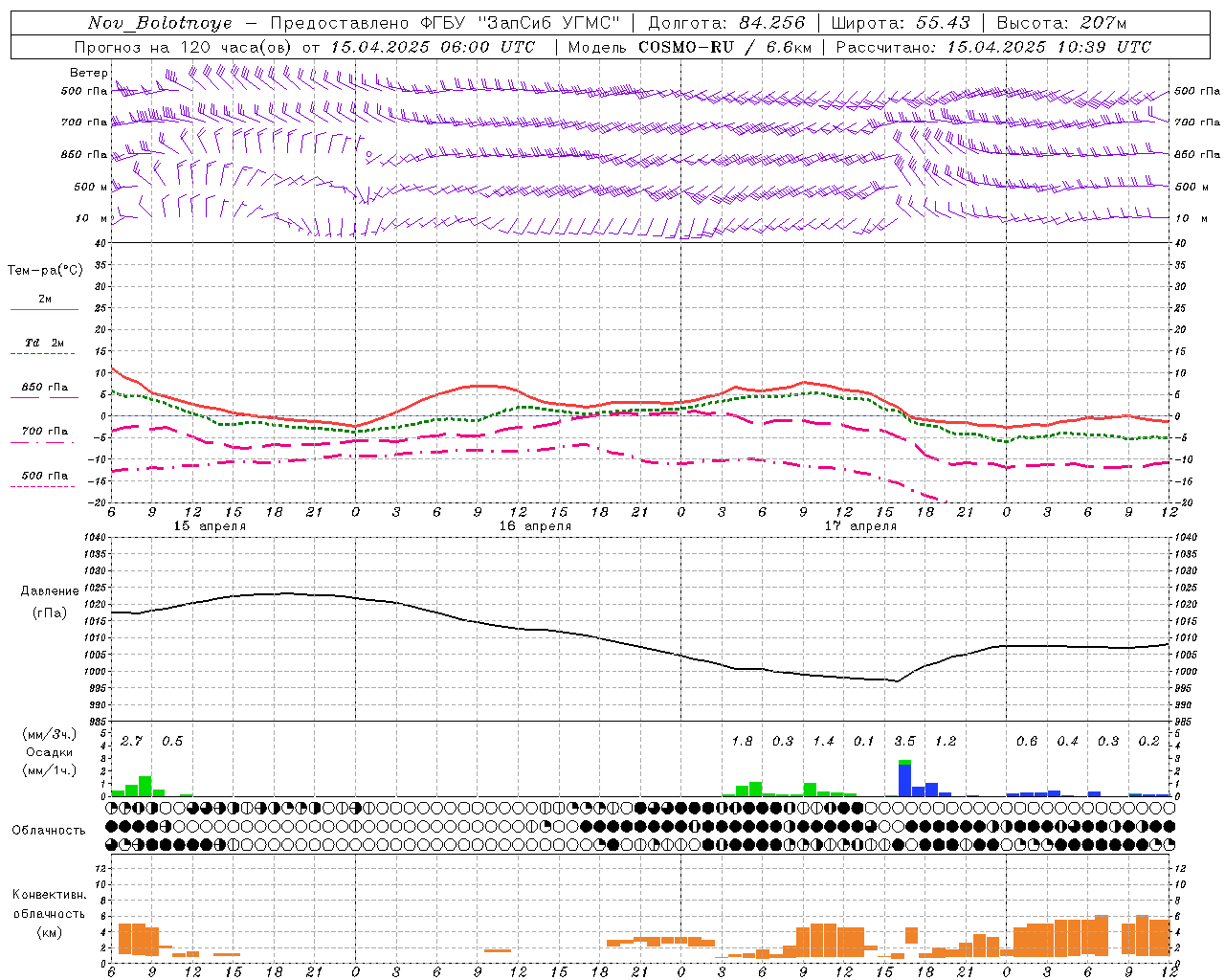Click the date label '15 апреля'

[209, 526]
